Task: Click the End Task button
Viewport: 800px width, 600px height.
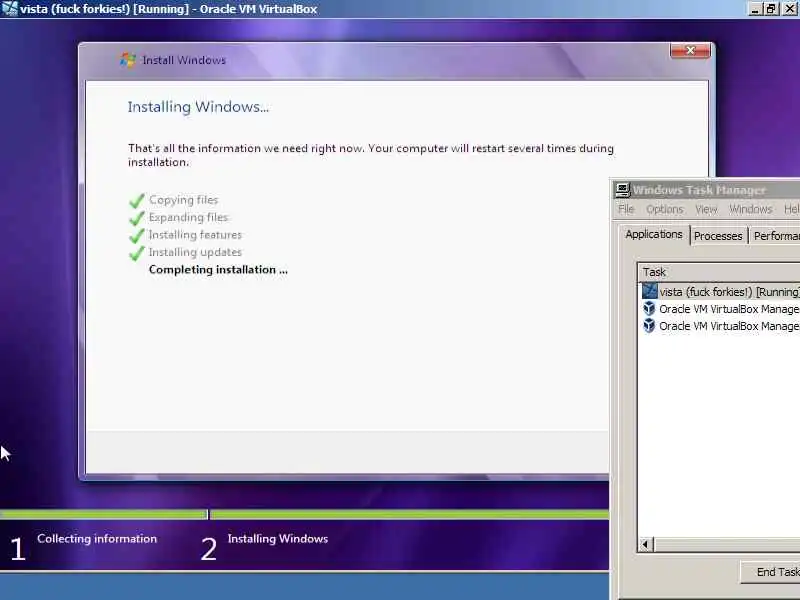Action: 770,572
